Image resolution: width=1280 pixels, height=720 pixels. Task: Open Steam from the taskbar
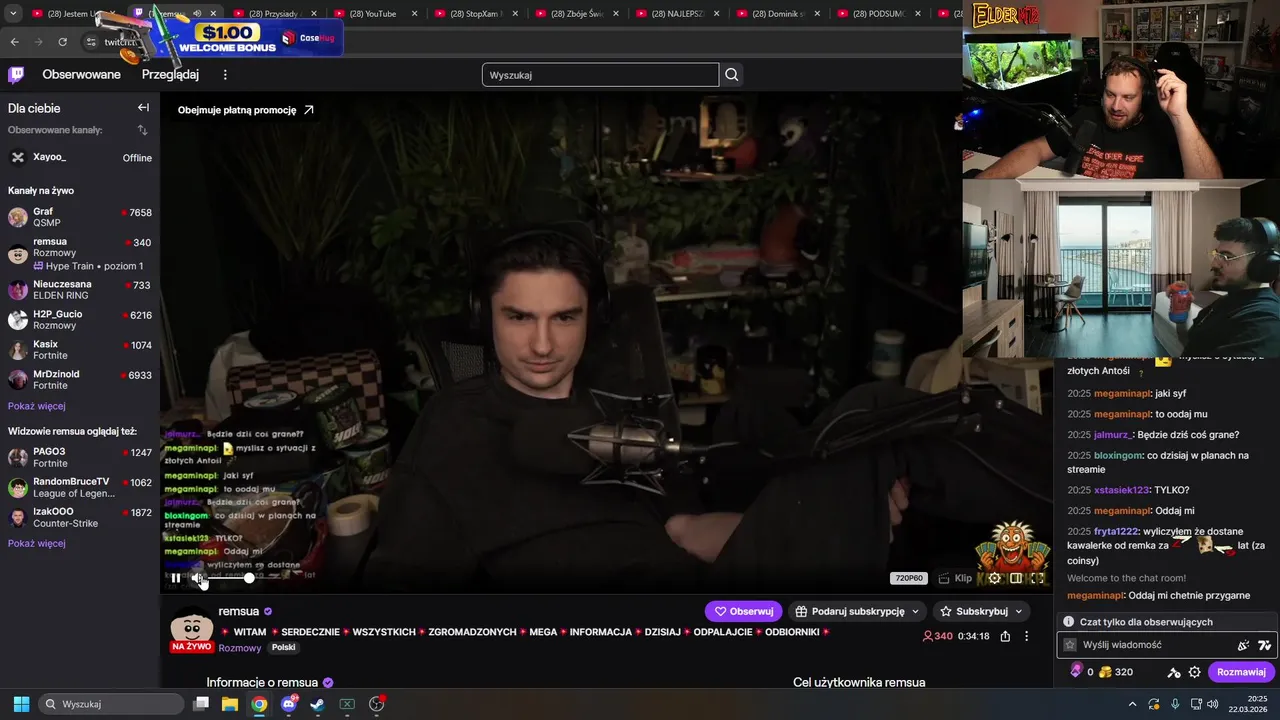[317, 704]
